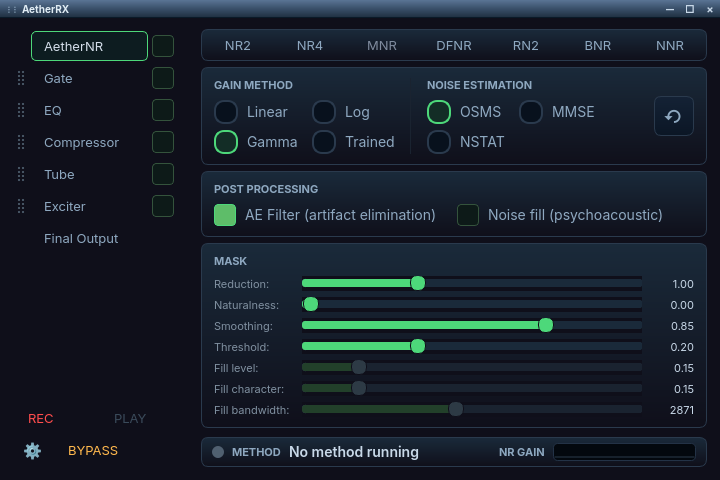Image resolution: width=720 pixels, height=480 pixels.
Task: Click the REC button
Action: coord(40,419)
